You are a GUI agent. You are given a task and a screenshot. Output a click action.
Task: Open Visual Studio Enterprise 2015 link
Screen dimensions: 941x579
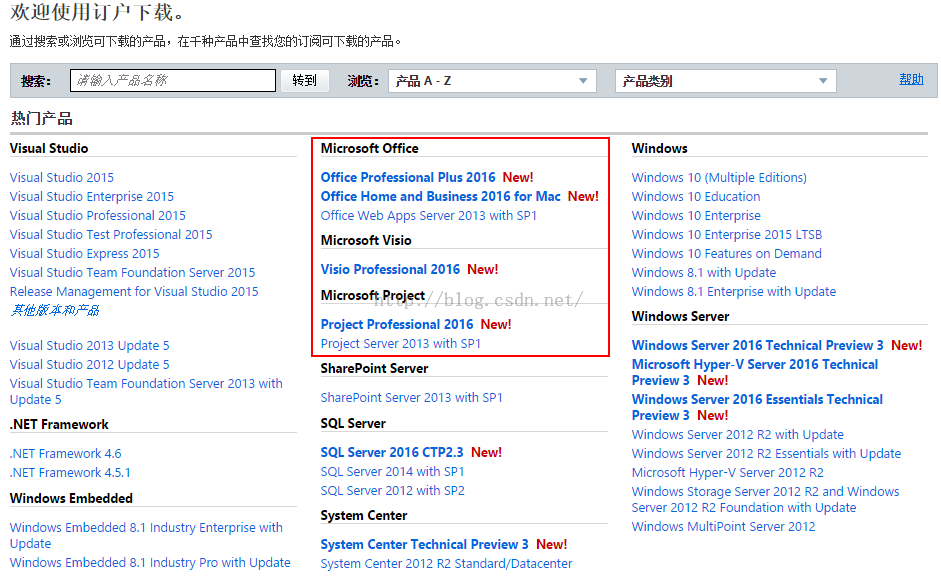tap(92, 197)
